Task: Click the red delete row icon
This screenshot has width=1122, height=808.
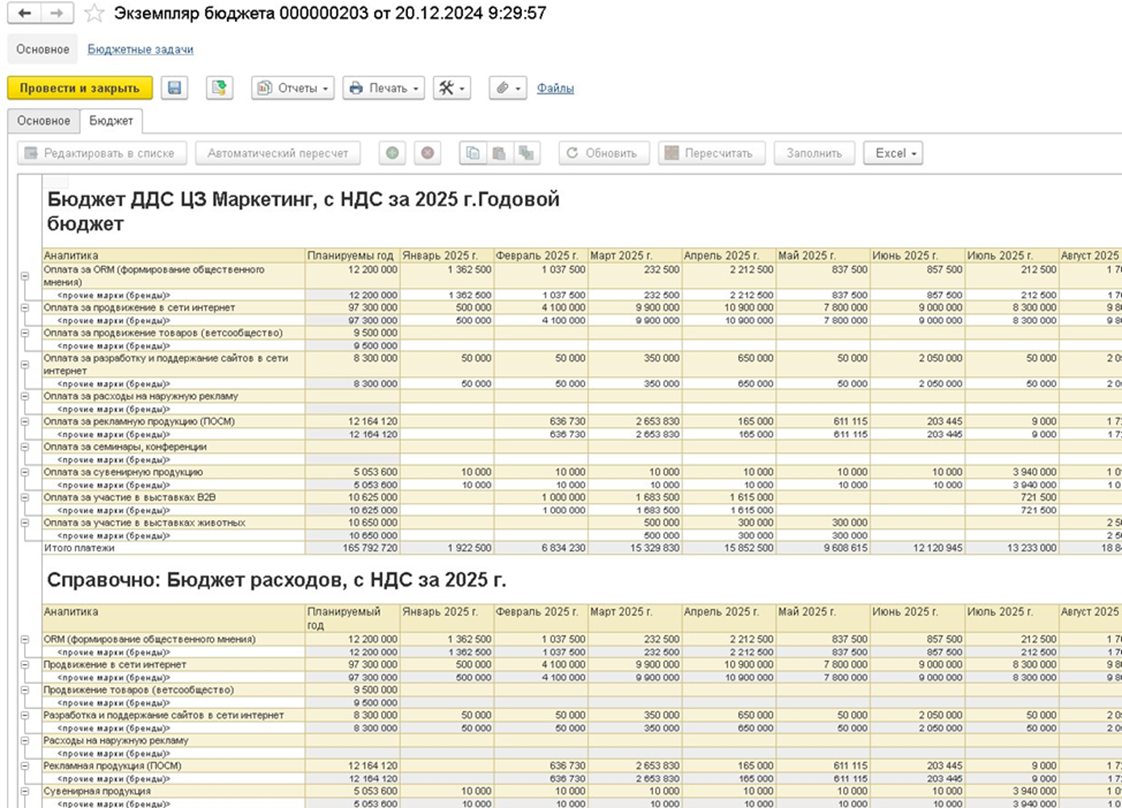Action: coord(427,153)
